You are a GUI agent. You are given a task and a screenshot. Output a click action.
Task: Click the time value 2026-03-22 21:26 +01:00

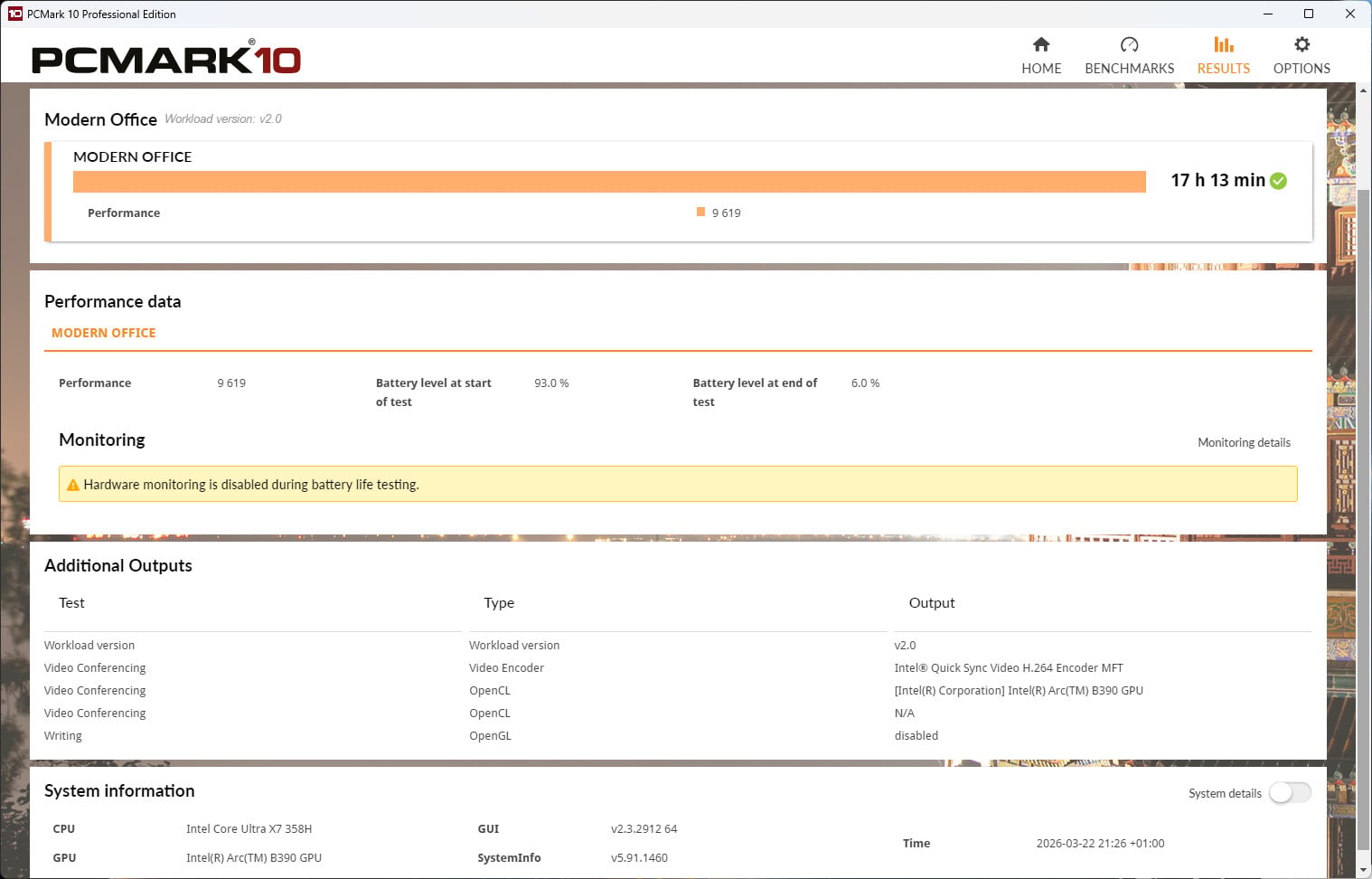pos(1100,844)
